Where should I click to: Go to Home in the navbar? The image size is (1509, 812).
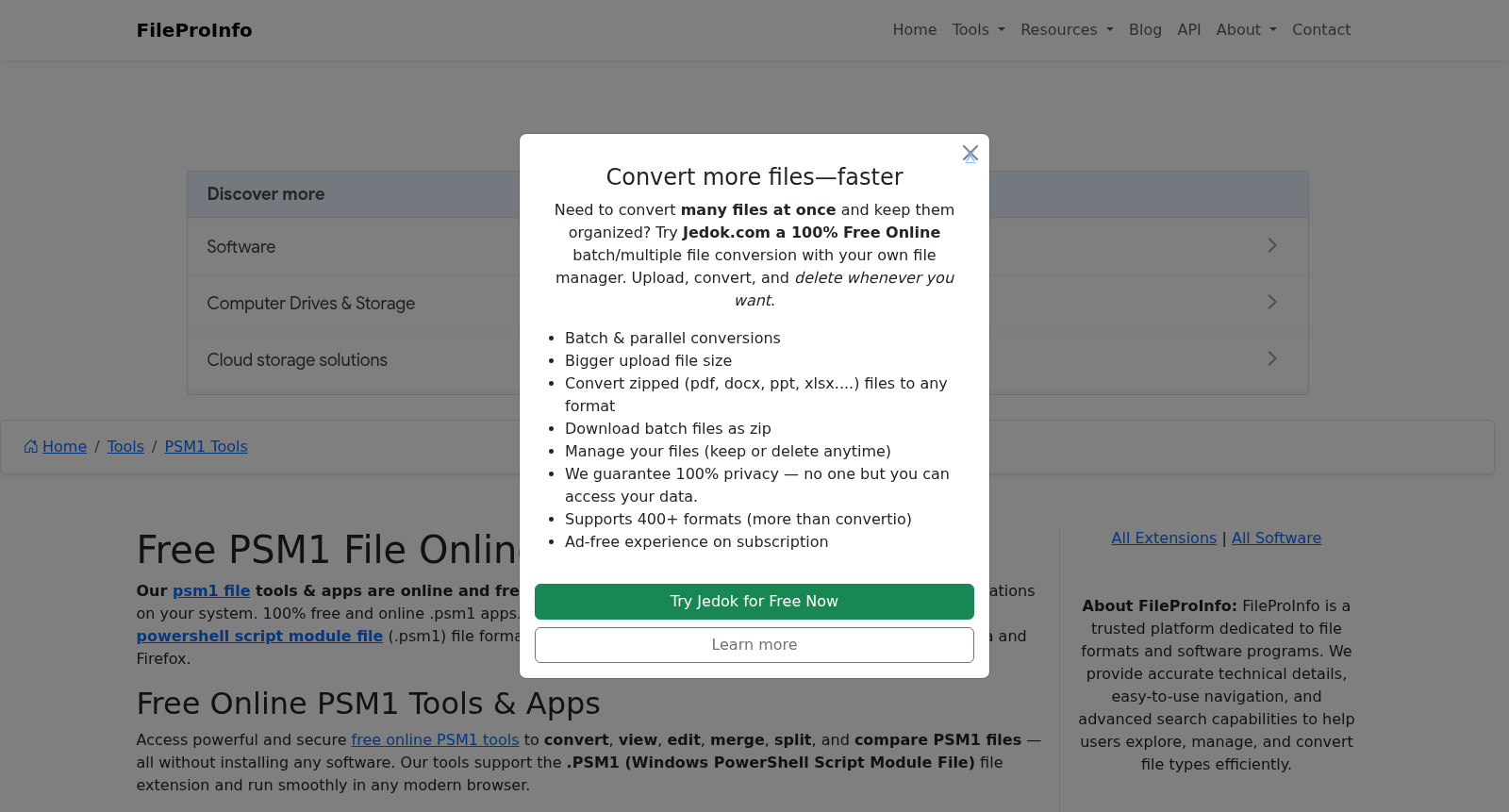(915, 30)
